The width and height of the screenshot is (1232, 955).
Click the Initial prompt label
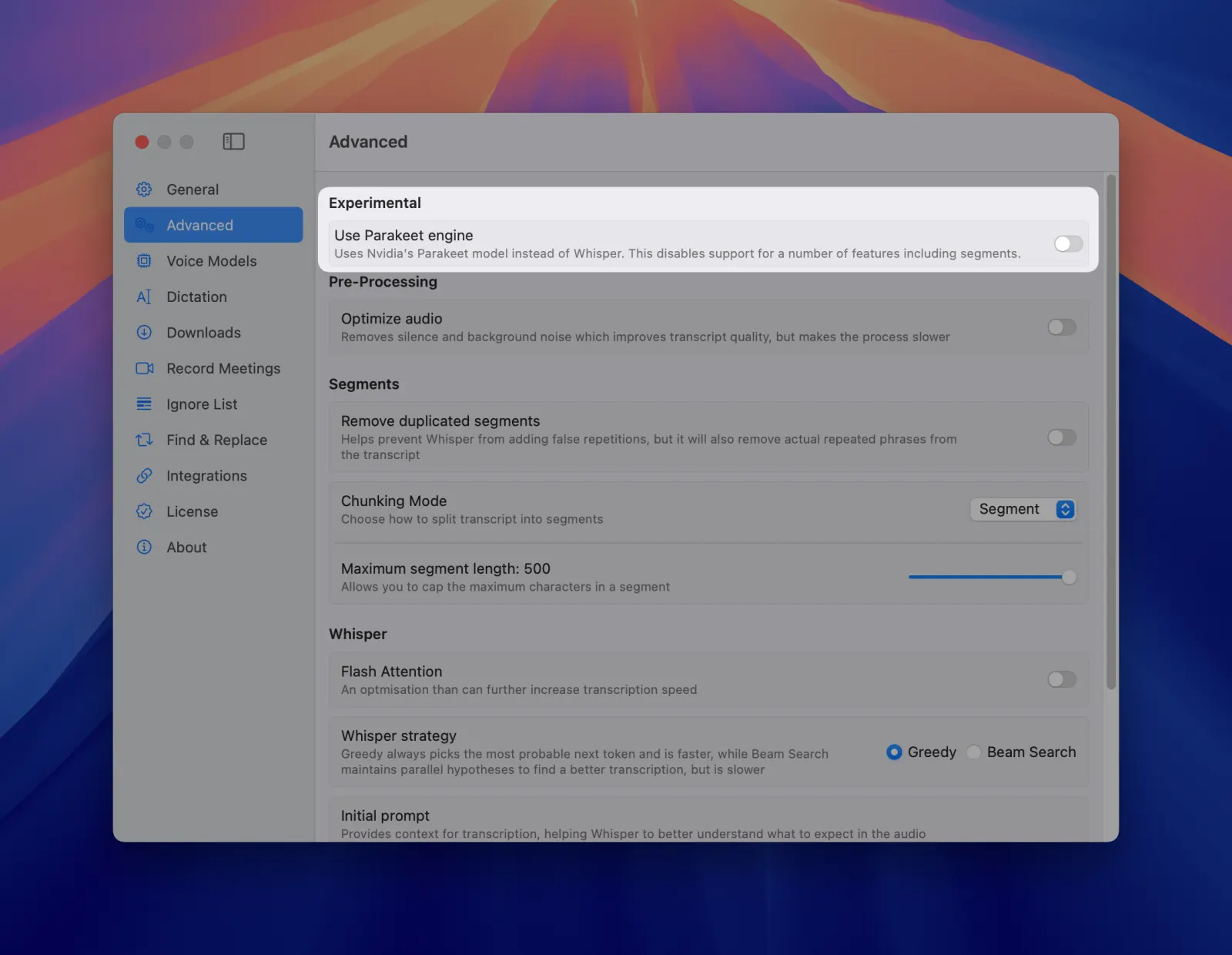click(385, 816)
